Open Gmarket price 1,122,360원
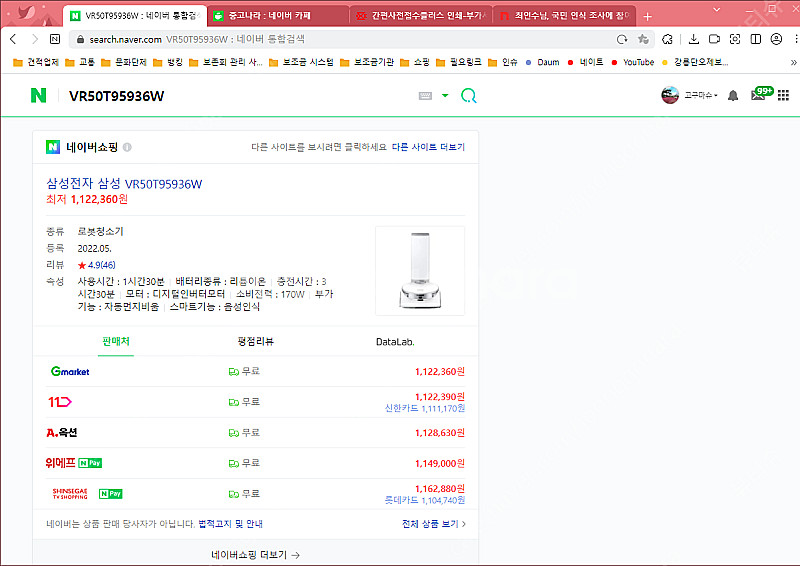Image resolution: width=800 pixels, height=566 pixels. 439,372
